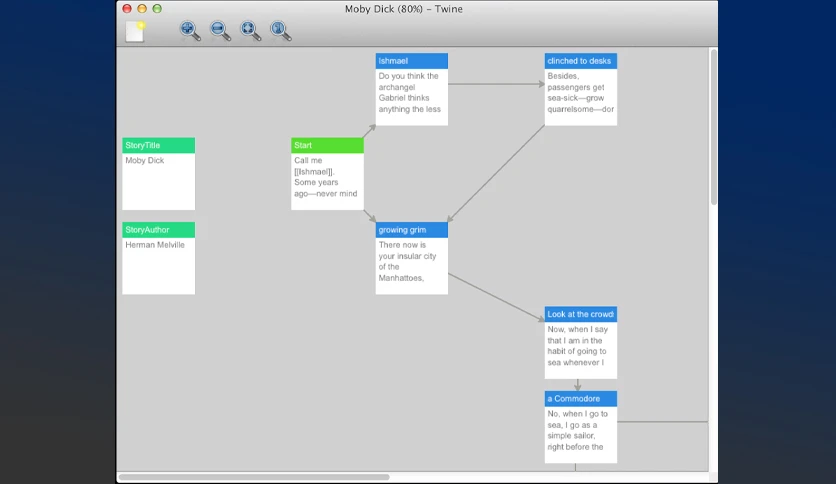The image size is (836, 484).
Task: Select the 'growing grim' passage
Action: click(x=412, y=258)
